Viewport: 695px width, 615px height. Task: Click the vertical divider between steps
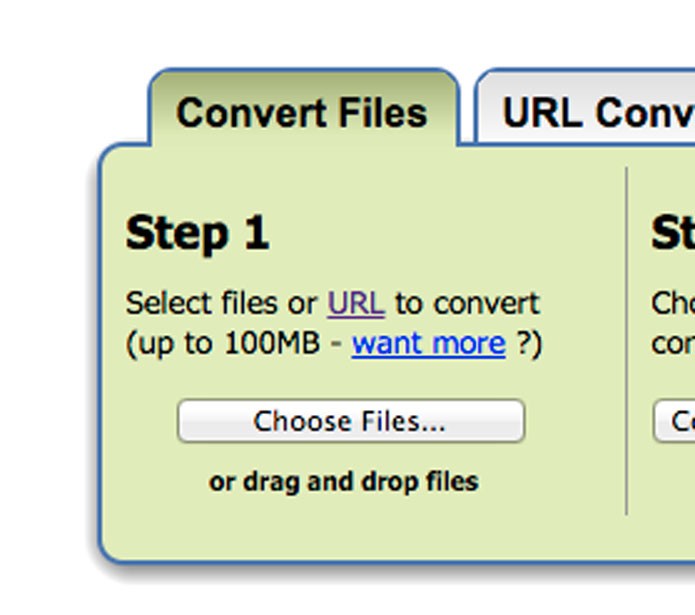626,341
